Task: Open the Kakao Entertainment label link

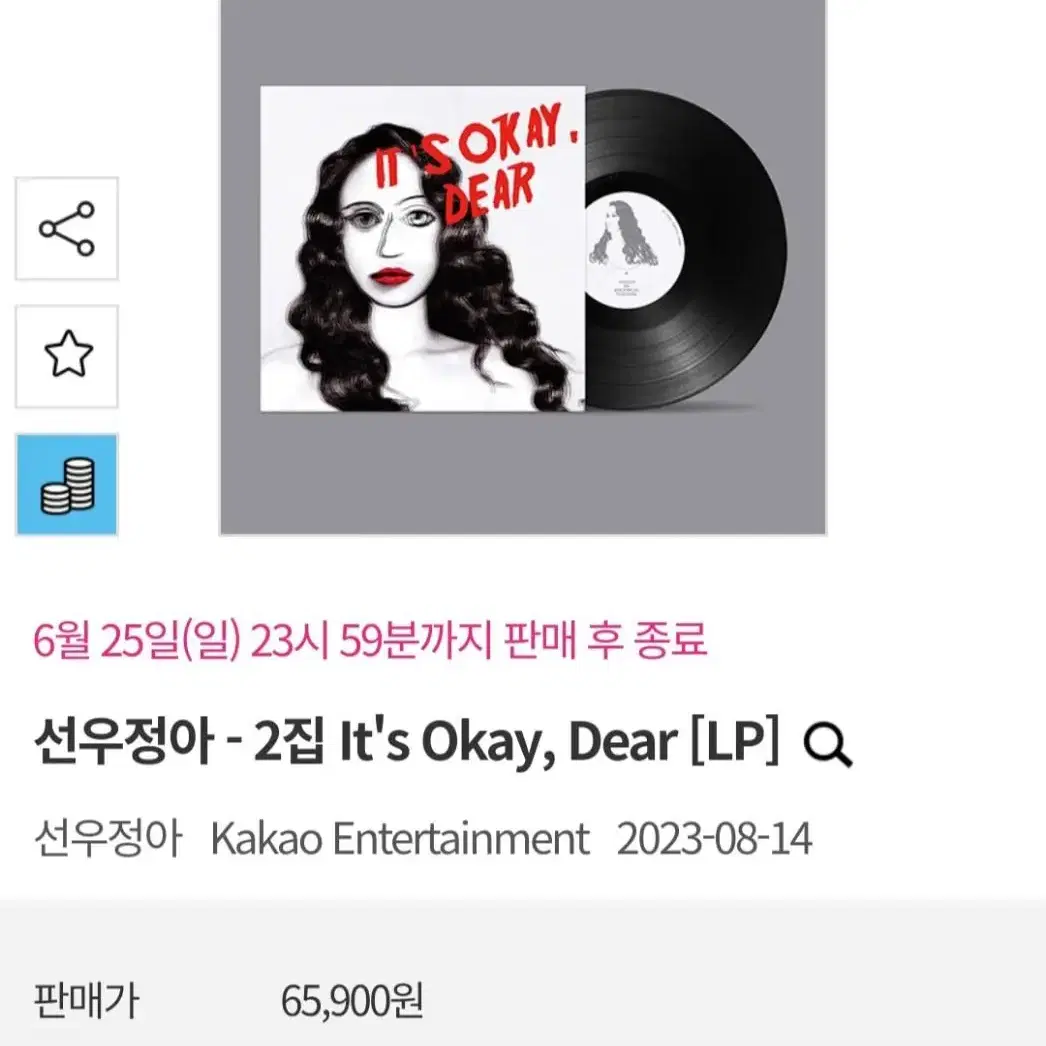Action: (x=400, y=839)
